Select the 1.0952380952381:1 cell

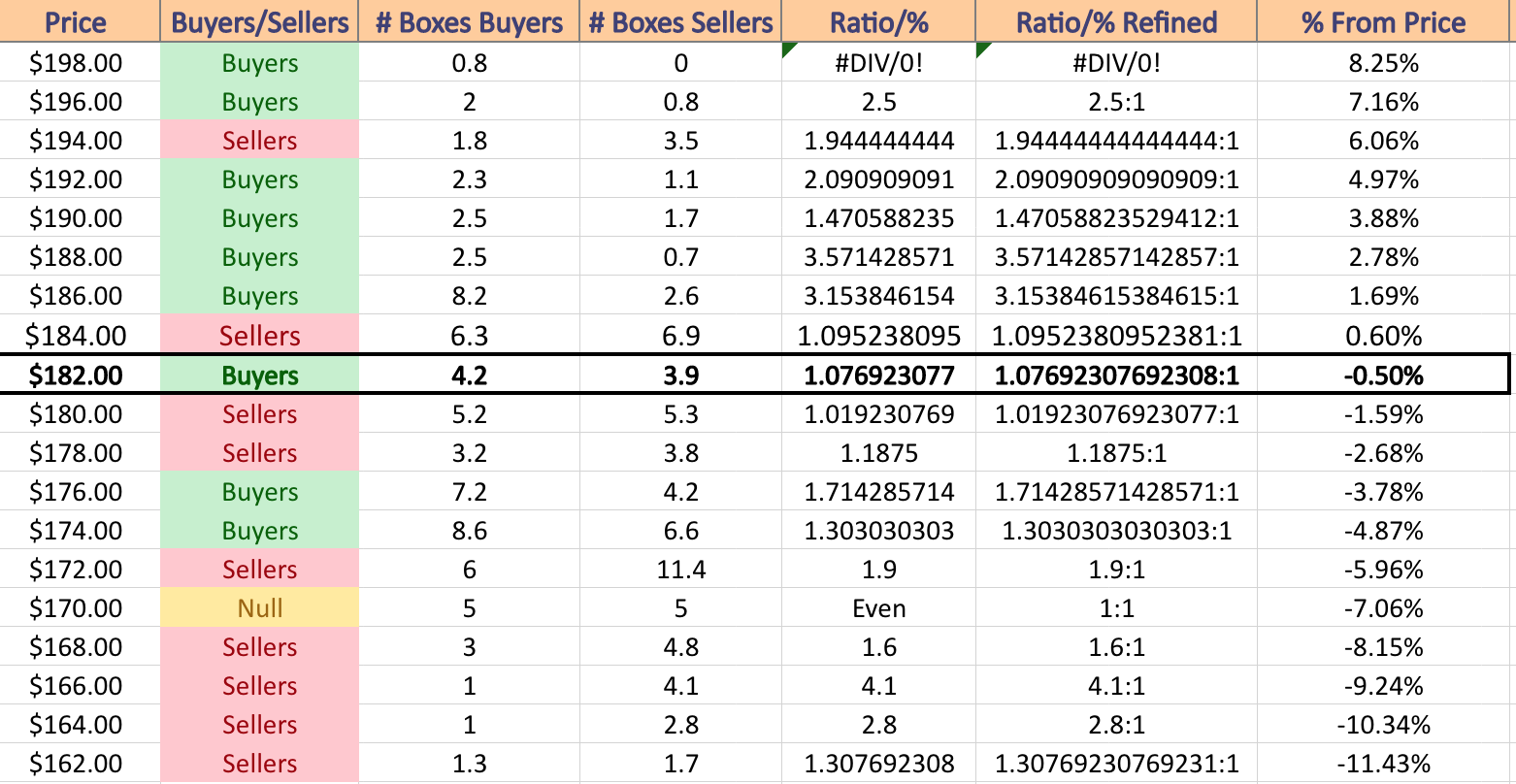click(x=1116, y=336)
